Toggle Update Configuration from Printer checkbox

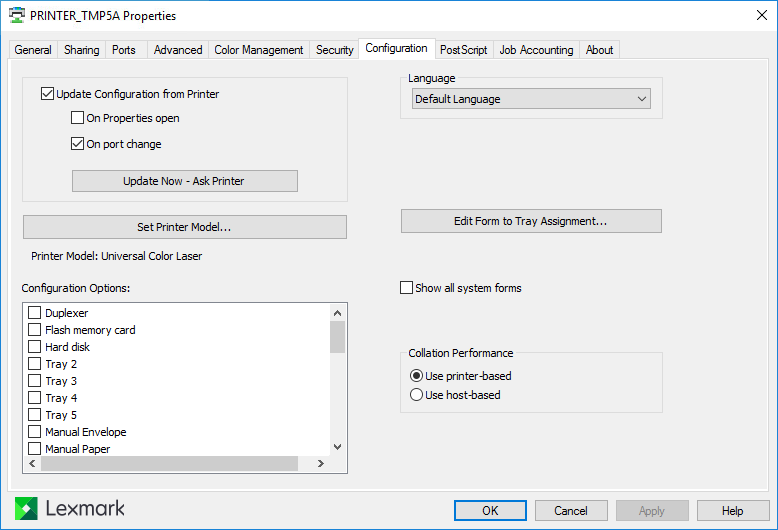47,94
